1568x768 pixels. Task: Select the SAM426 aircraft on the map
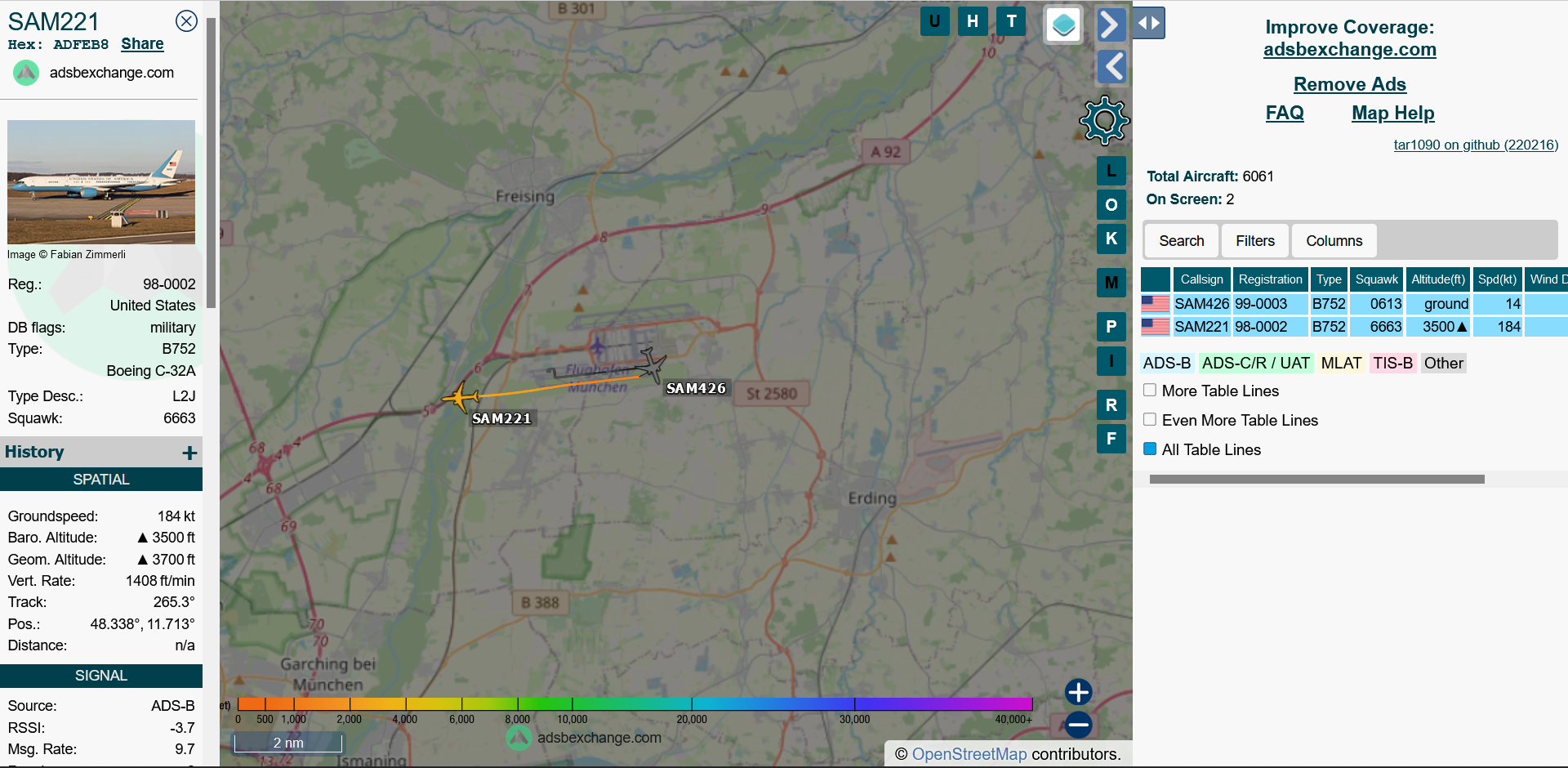(651, 364)
